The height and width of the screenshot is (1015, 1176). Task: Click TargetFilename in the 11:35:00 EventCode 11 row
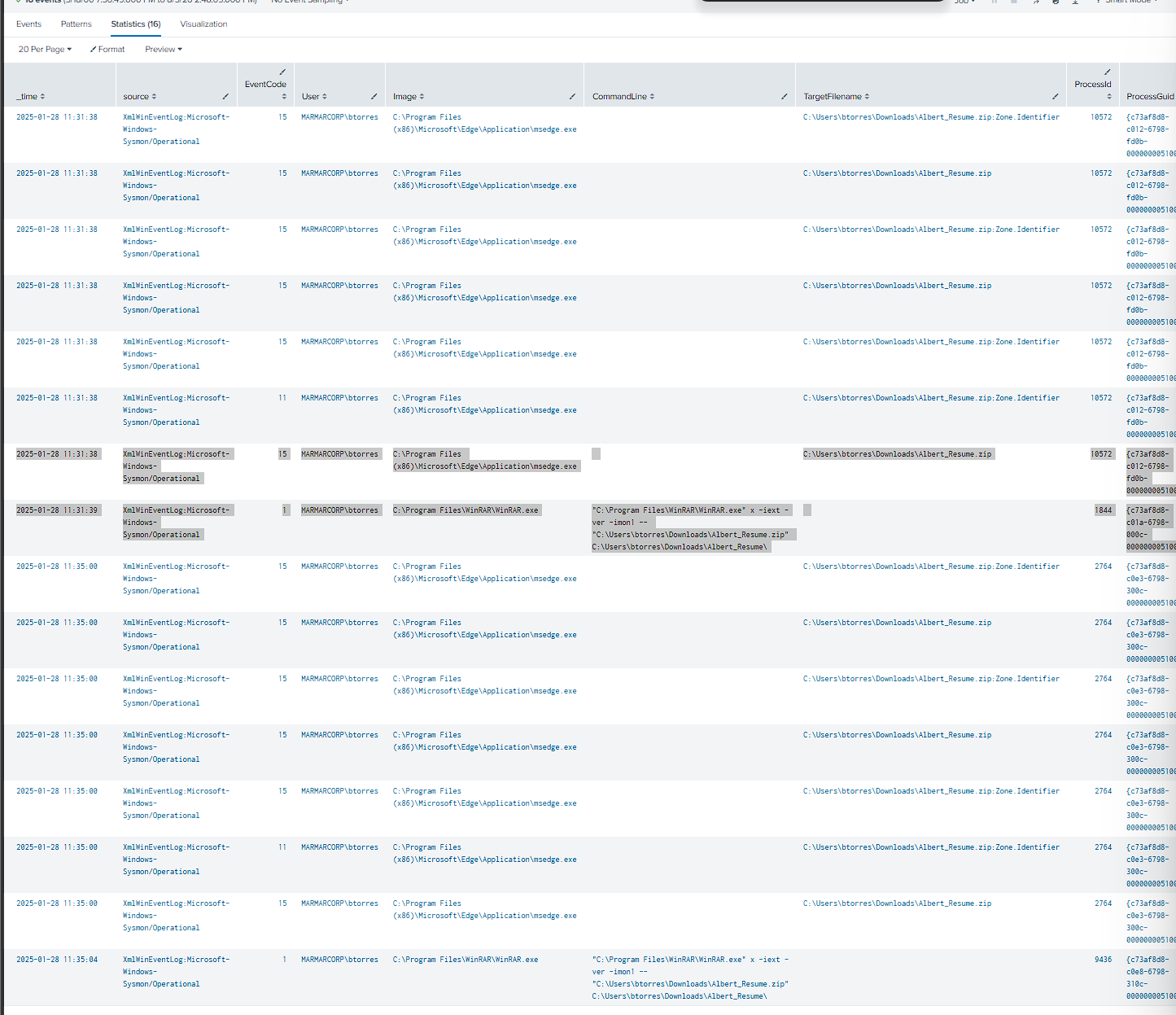point(931,847)
